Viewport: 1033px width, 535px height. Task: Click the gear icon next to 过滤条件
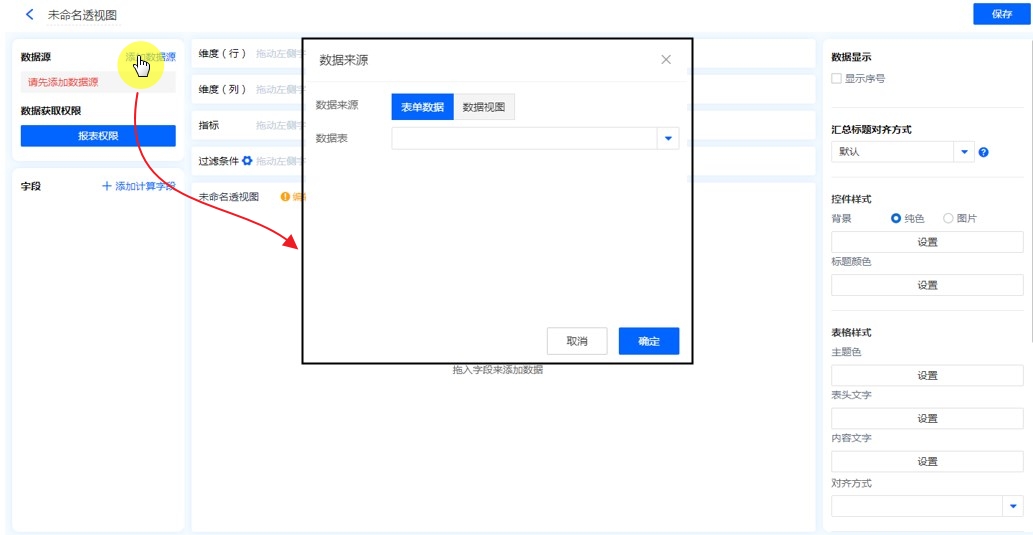point(247,160)
